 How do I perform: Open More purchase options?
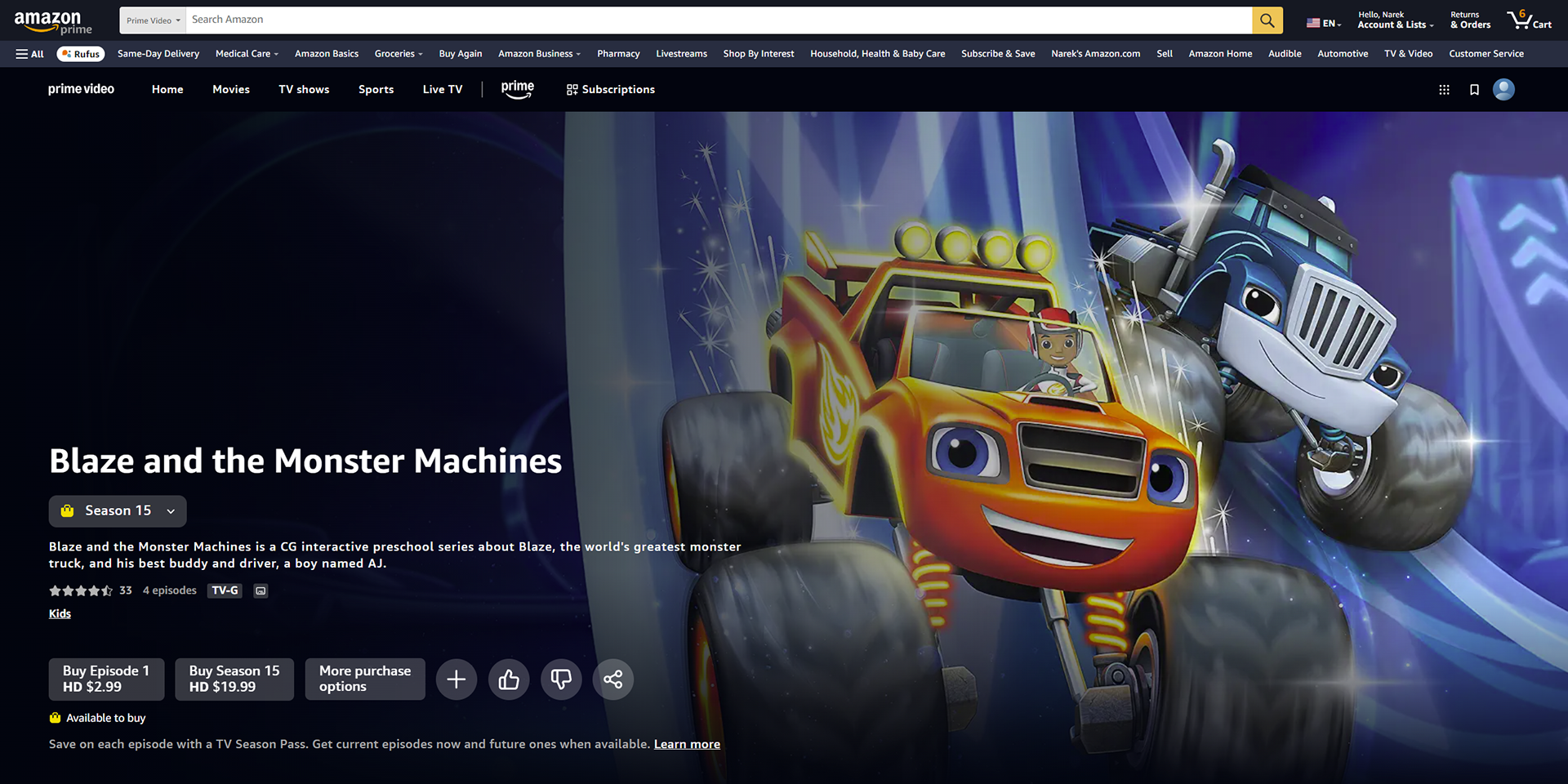coord(365,679)
